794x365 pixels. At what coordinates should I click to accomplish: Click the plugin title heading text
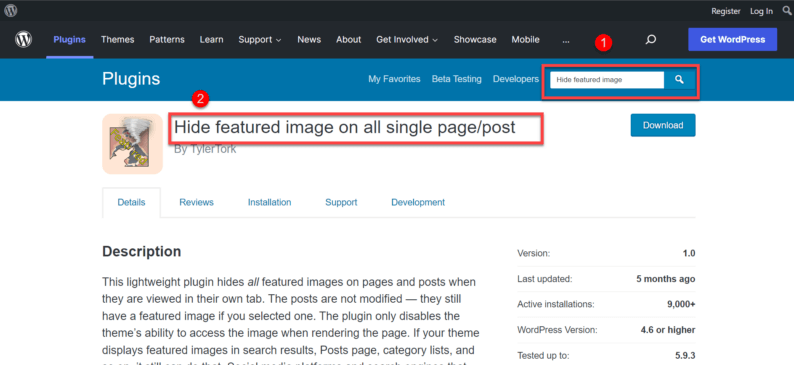click(344, 127)
